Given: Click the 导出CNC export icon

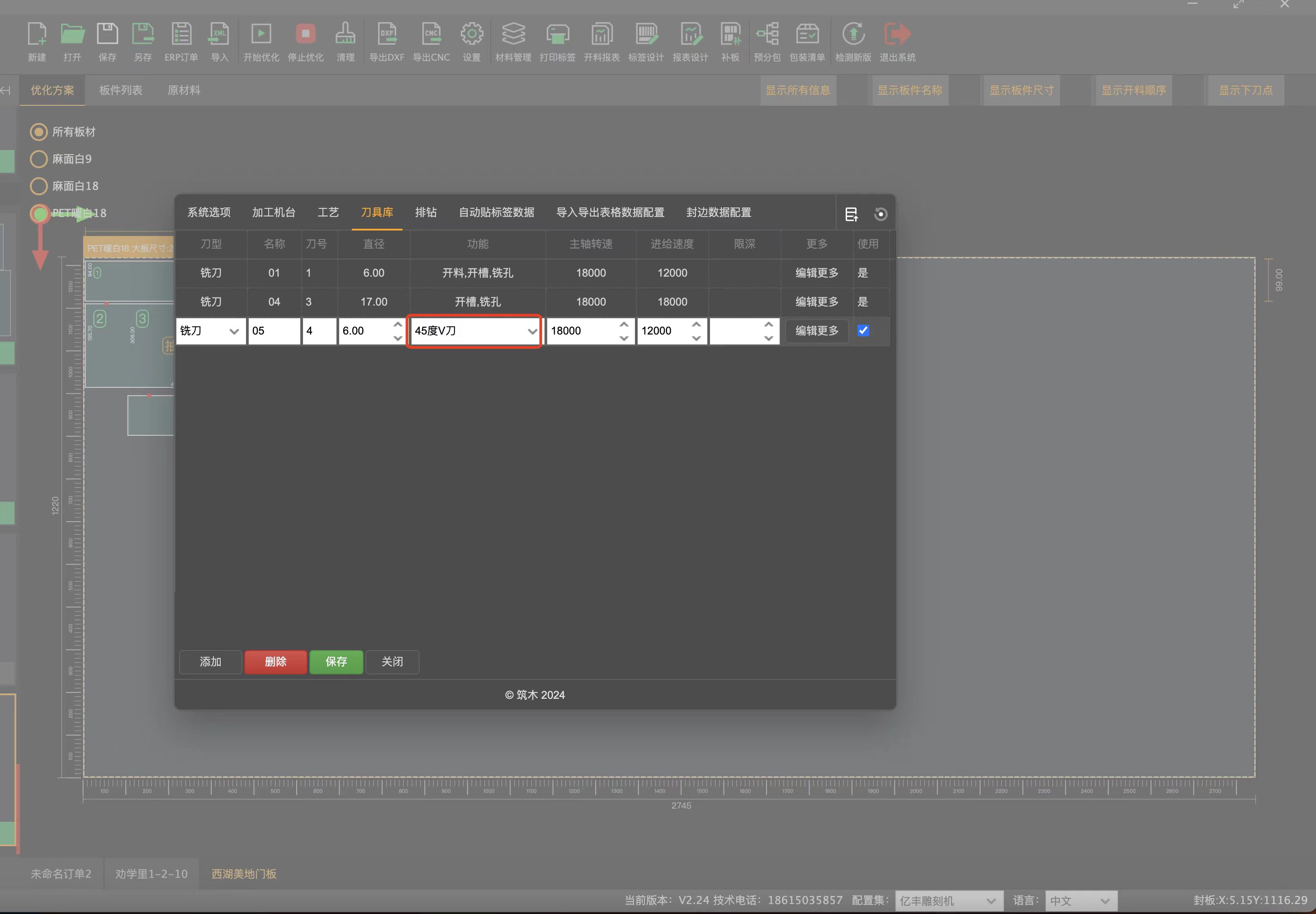Looking at the screenshot, I should click(x=431, y=34).
